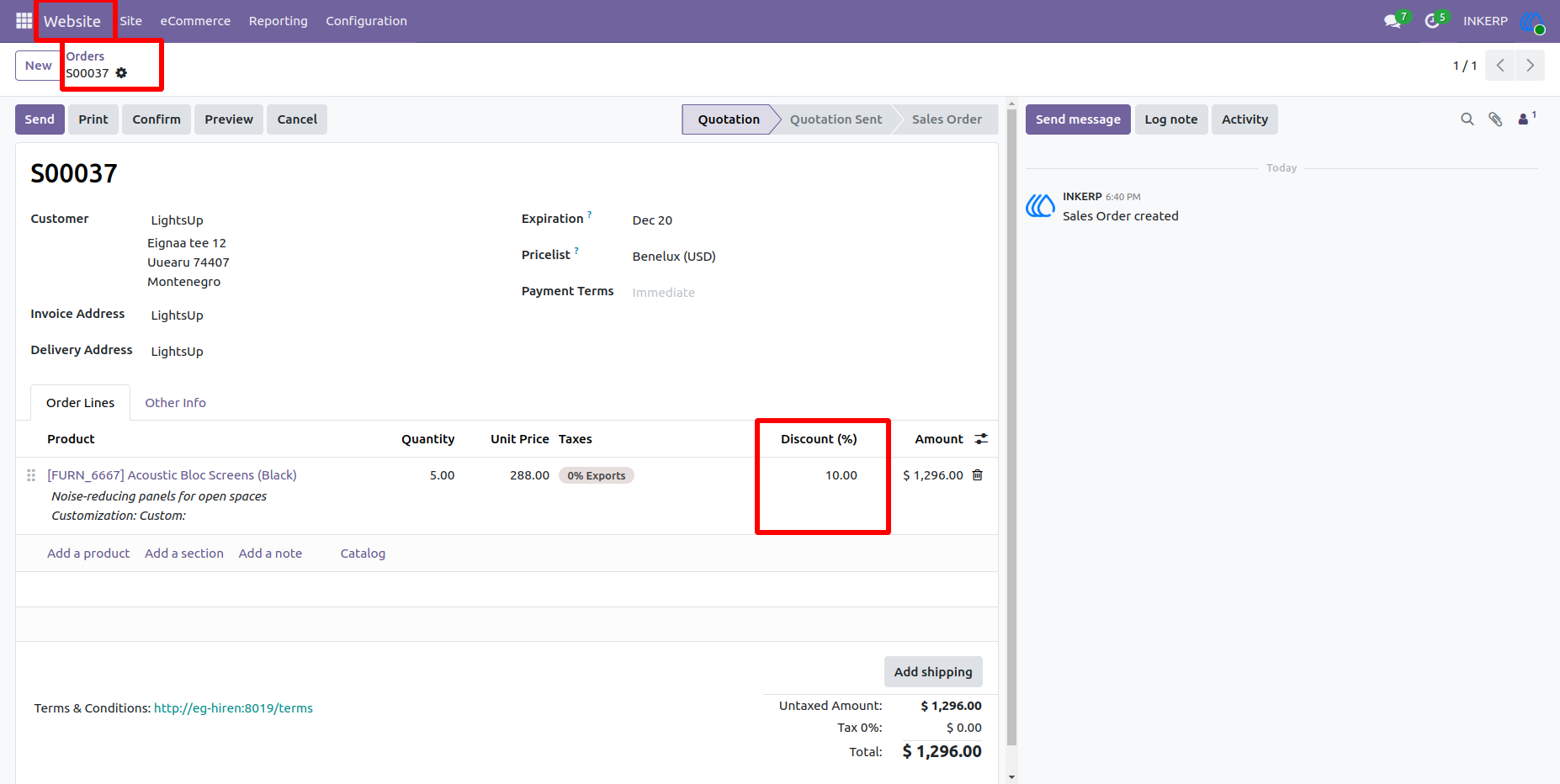Open the Pricelist field Benelux (USD)
1560x784 pixels.
(x=674, y=257)
